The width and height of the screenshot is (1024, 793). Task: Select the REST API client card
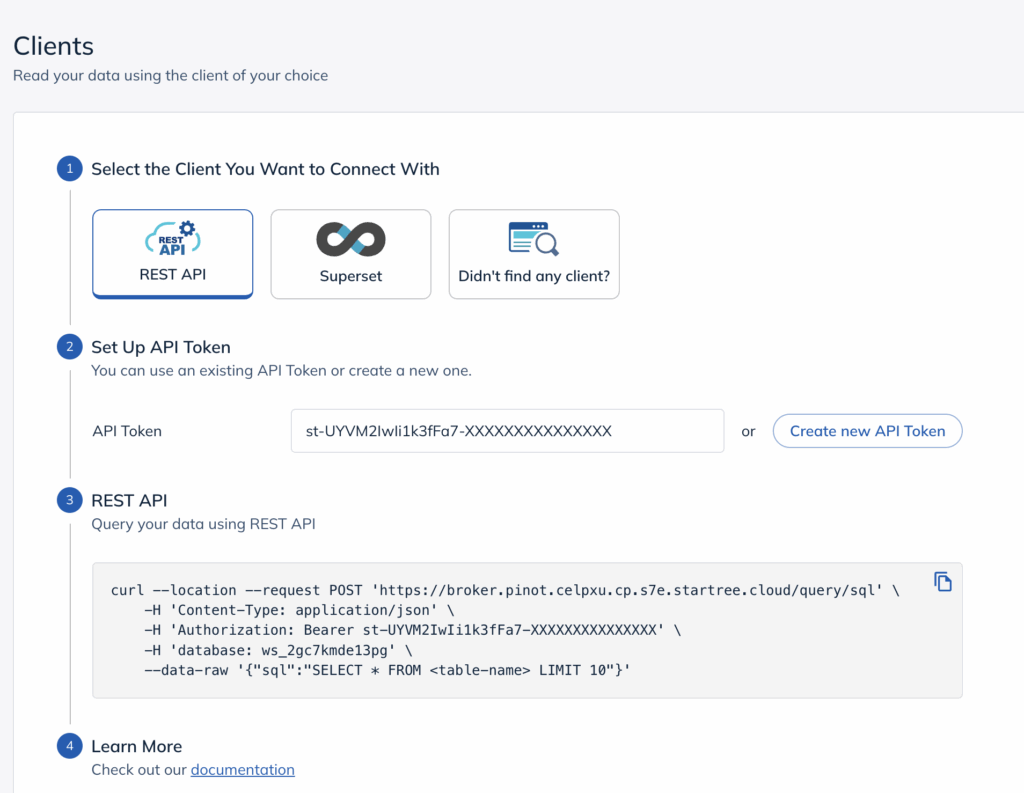pyautogui.click(x=172, y=253)
